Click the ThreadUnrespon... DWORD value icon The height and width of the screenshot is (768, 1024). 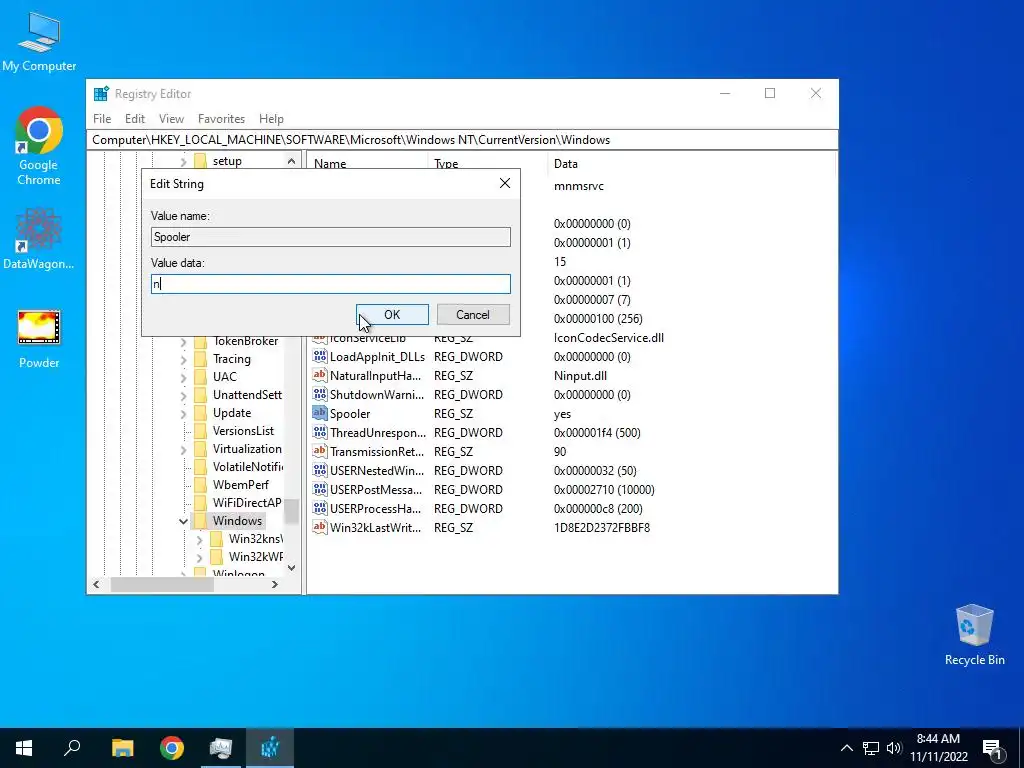319,432
